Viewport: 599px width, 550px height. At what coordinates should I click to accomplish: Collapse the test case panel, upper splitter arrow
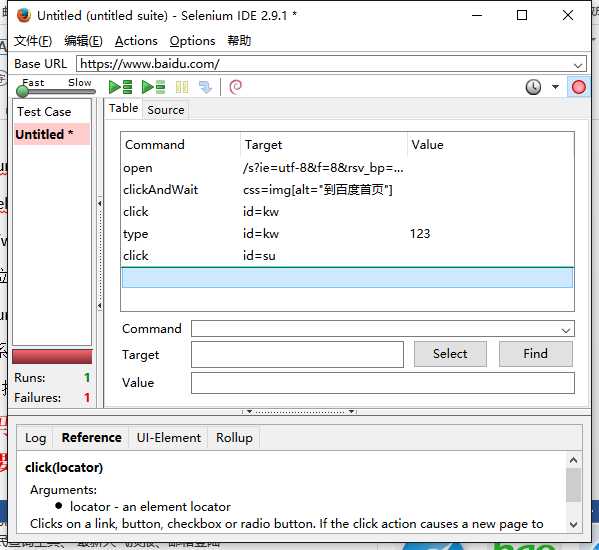tap(99, 204)
